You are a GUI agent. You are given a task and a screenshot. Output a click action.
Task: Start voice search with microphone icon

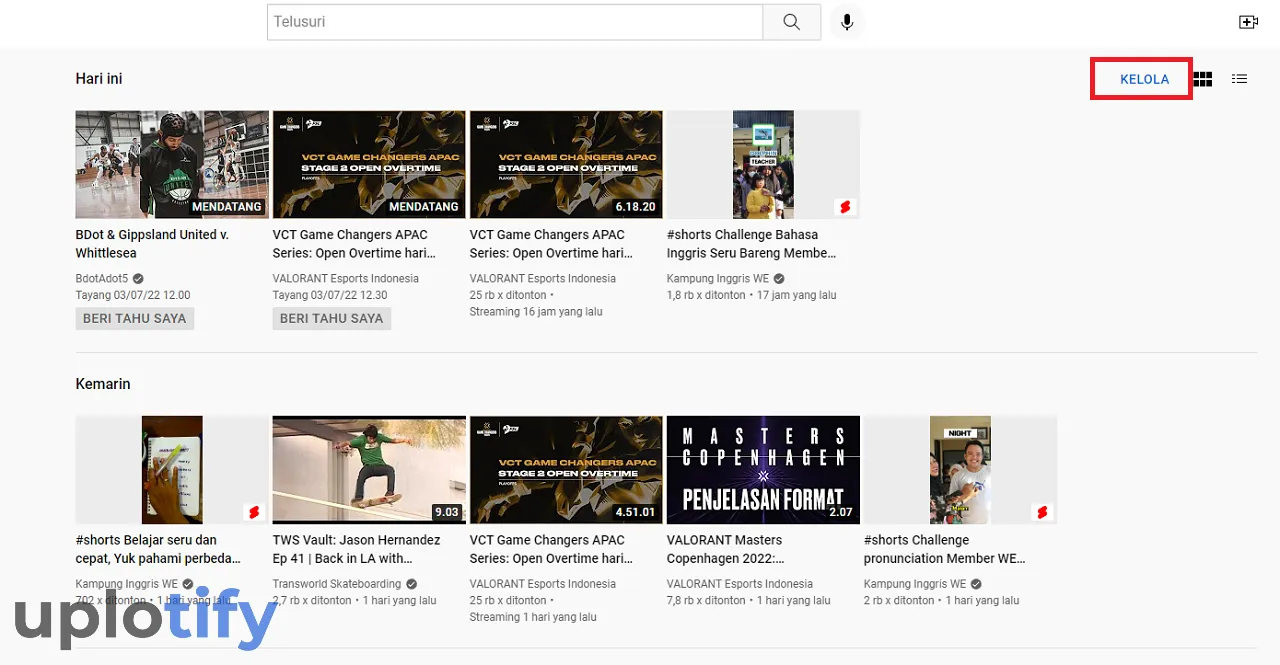point(847,22)
